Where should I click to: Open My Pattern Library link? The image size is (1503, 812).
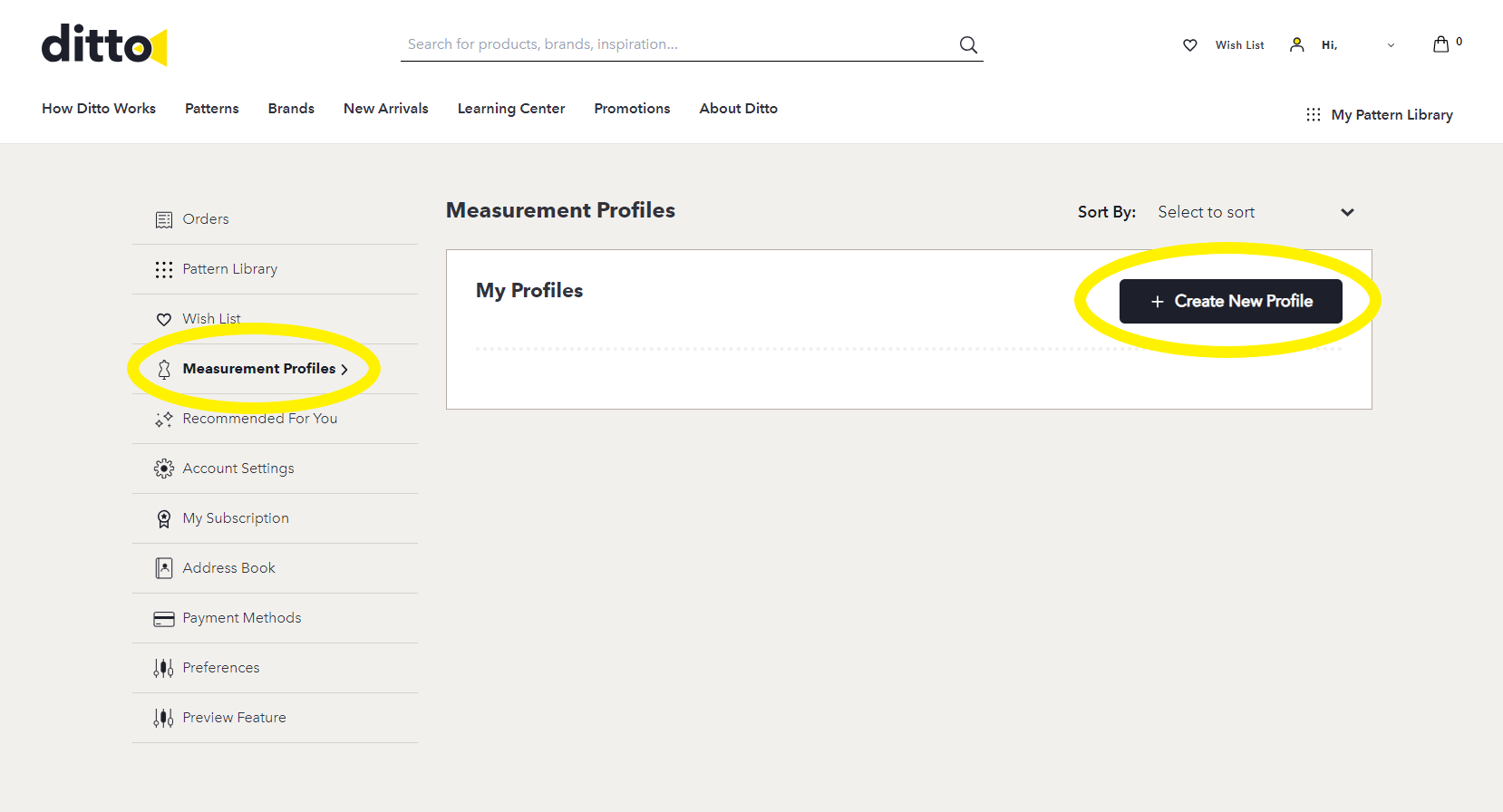tap(1391, 114)
